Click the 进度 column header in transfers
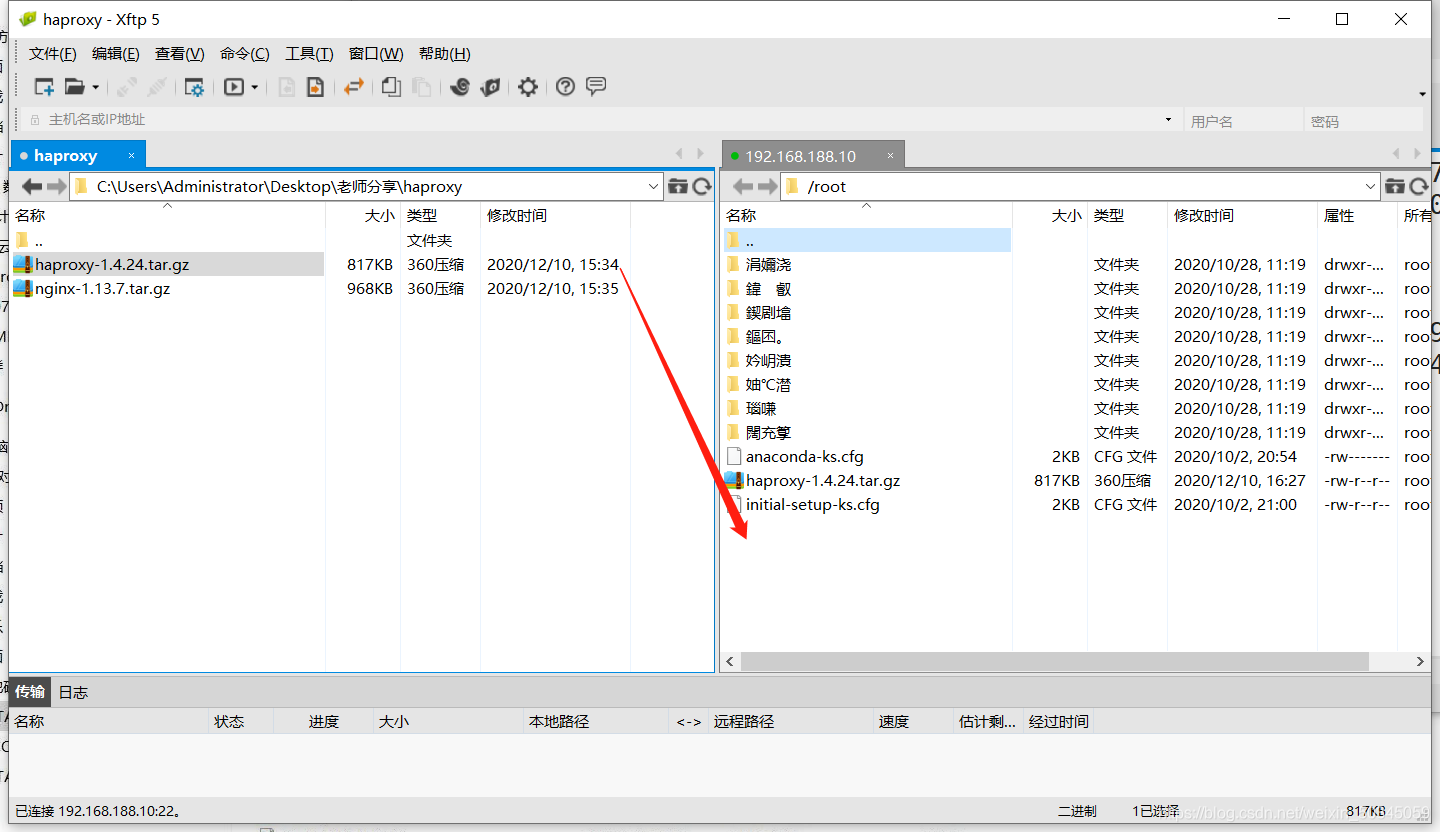The image size is (1440, 832). [324, 721]
